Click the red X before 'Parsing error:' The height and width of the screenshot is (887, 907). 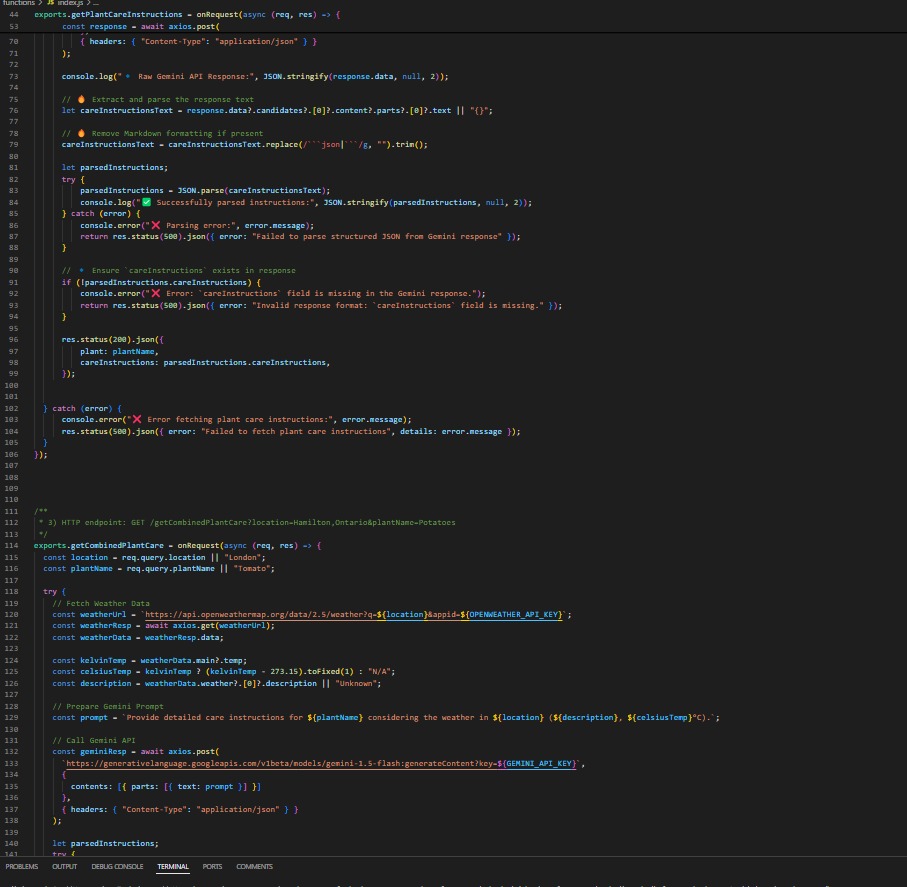[156, 225]
